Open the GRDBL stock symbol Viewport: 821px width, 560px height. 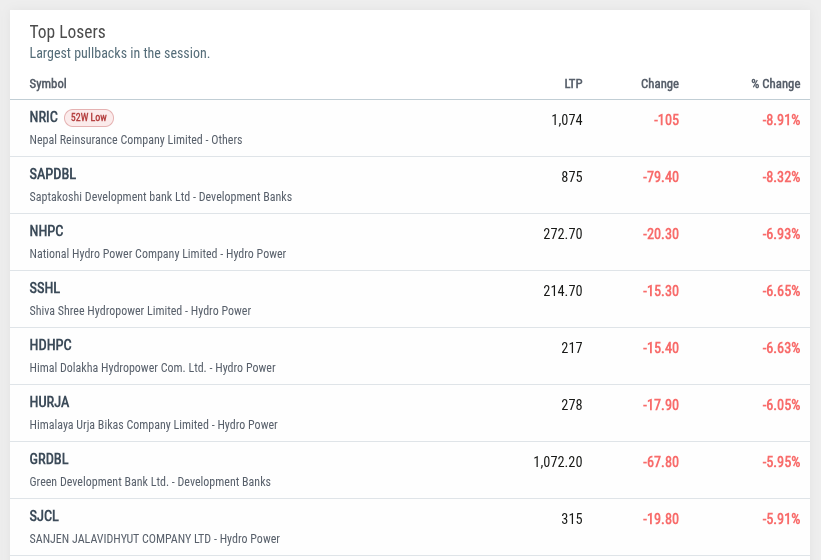[49, 459]
